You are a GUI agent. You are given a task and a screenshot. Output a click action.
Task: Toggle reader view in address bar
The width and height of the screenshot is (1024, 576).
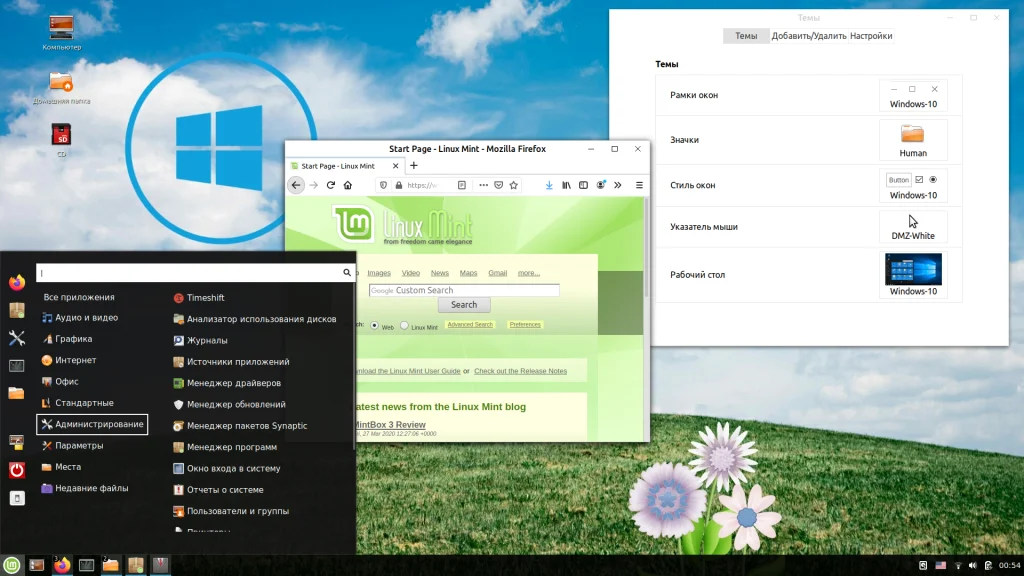click(x=462, y=185)
